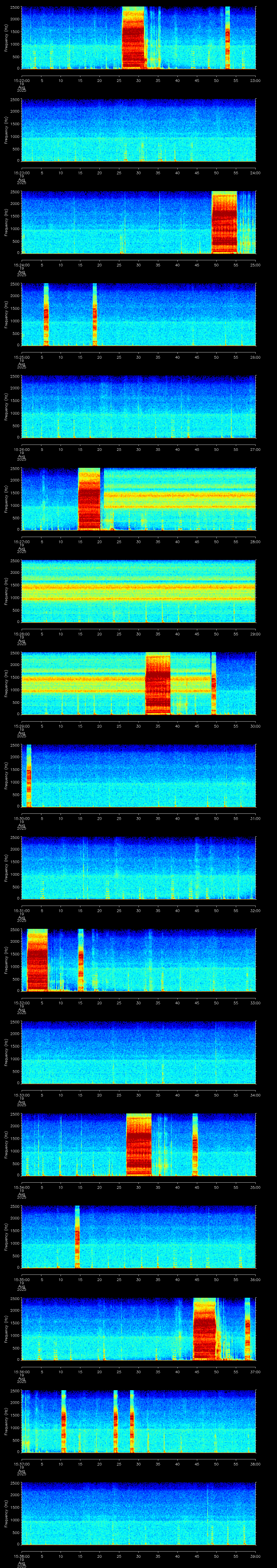Select the spectrogram panel for minute 15:37
The height and width of the screenshot is (1568, 277).
[138, 1421]
